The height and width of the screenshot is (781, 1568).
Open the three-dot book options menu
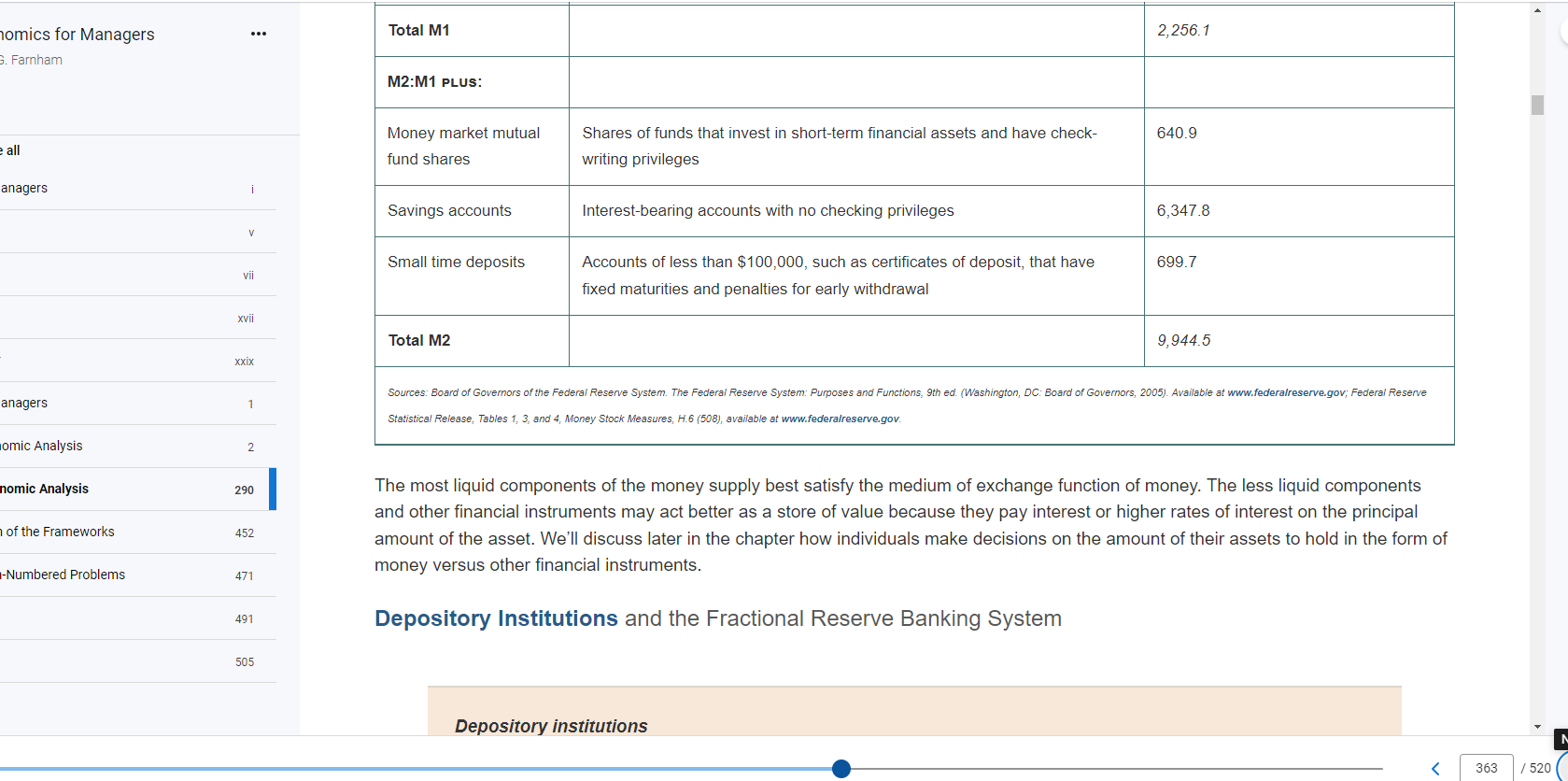point(259,34)
